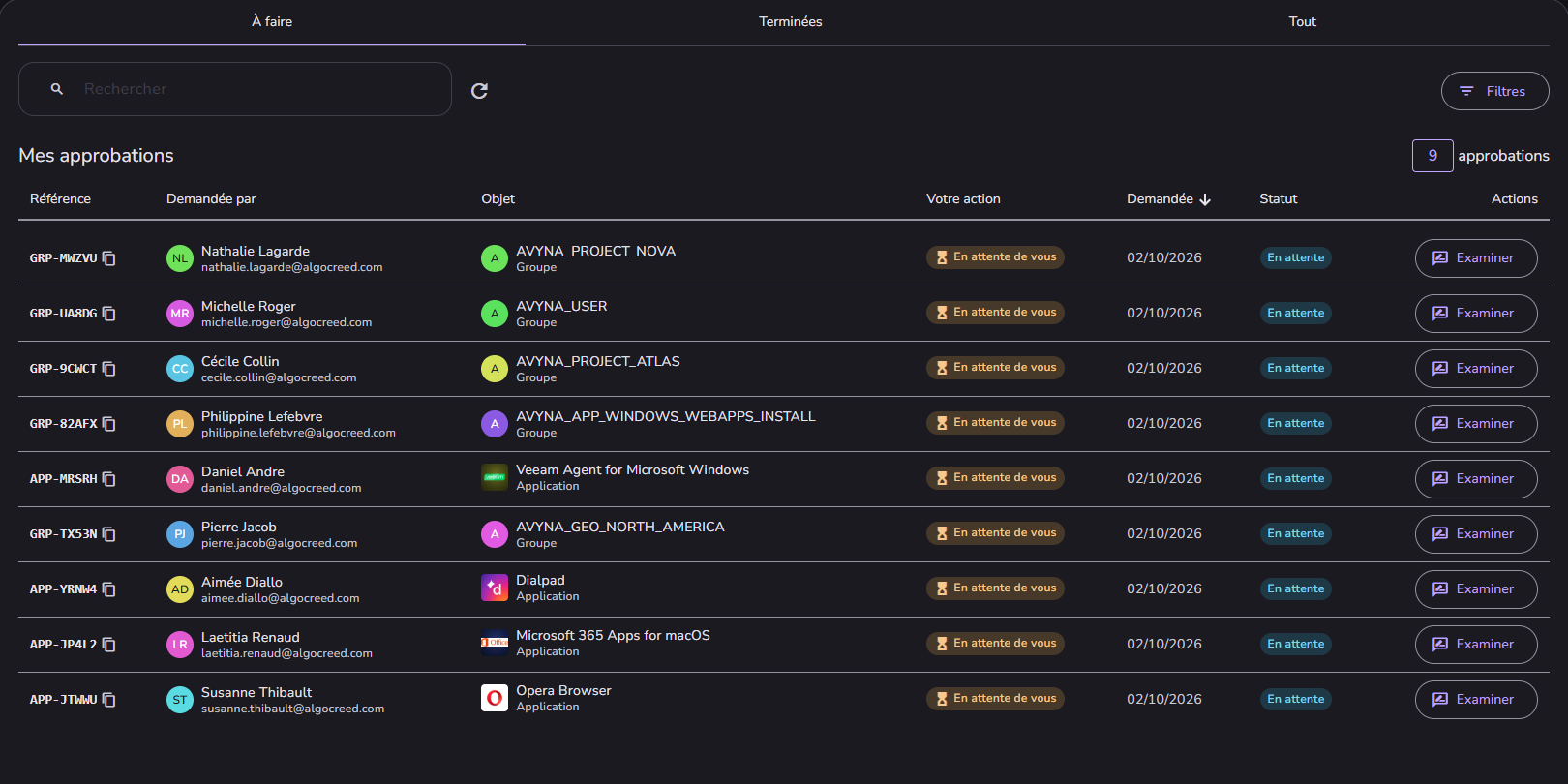Click the AVYNA_APP_WINDOWS_WEBAPPS_INSTALL group name
The image size is (1568, 784).
tap(666, 416)
